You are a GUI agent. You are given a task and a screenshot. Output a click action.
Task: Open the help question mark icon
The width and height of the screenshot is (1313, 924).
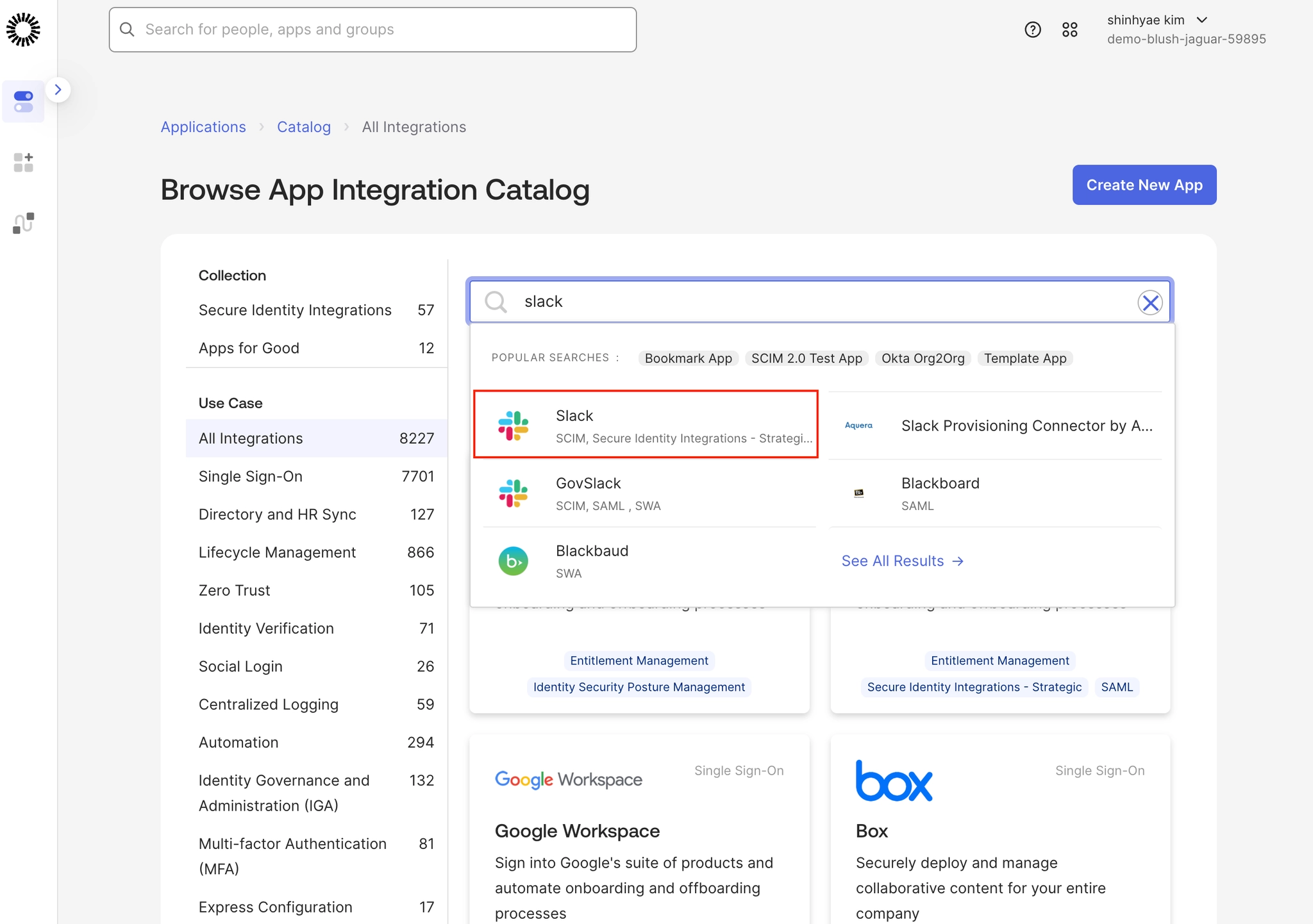(1033, 29)
